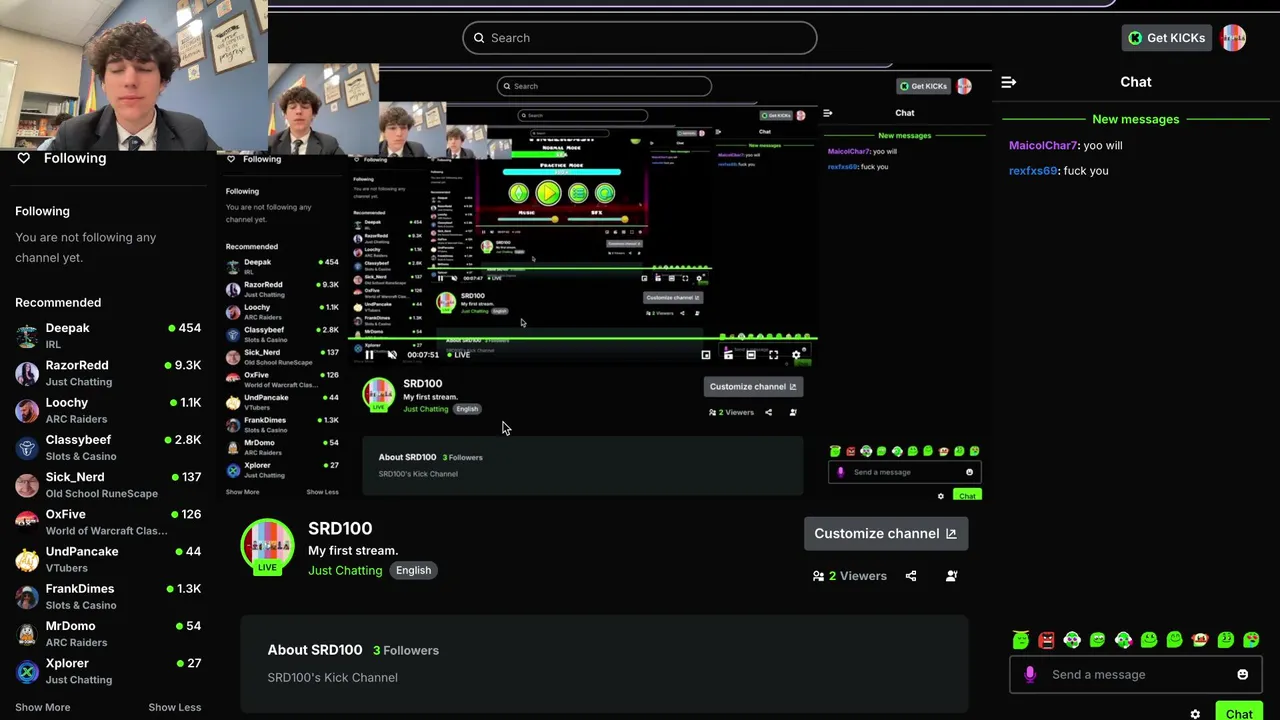Open OxFive's World of Warcraft stream

108,522
